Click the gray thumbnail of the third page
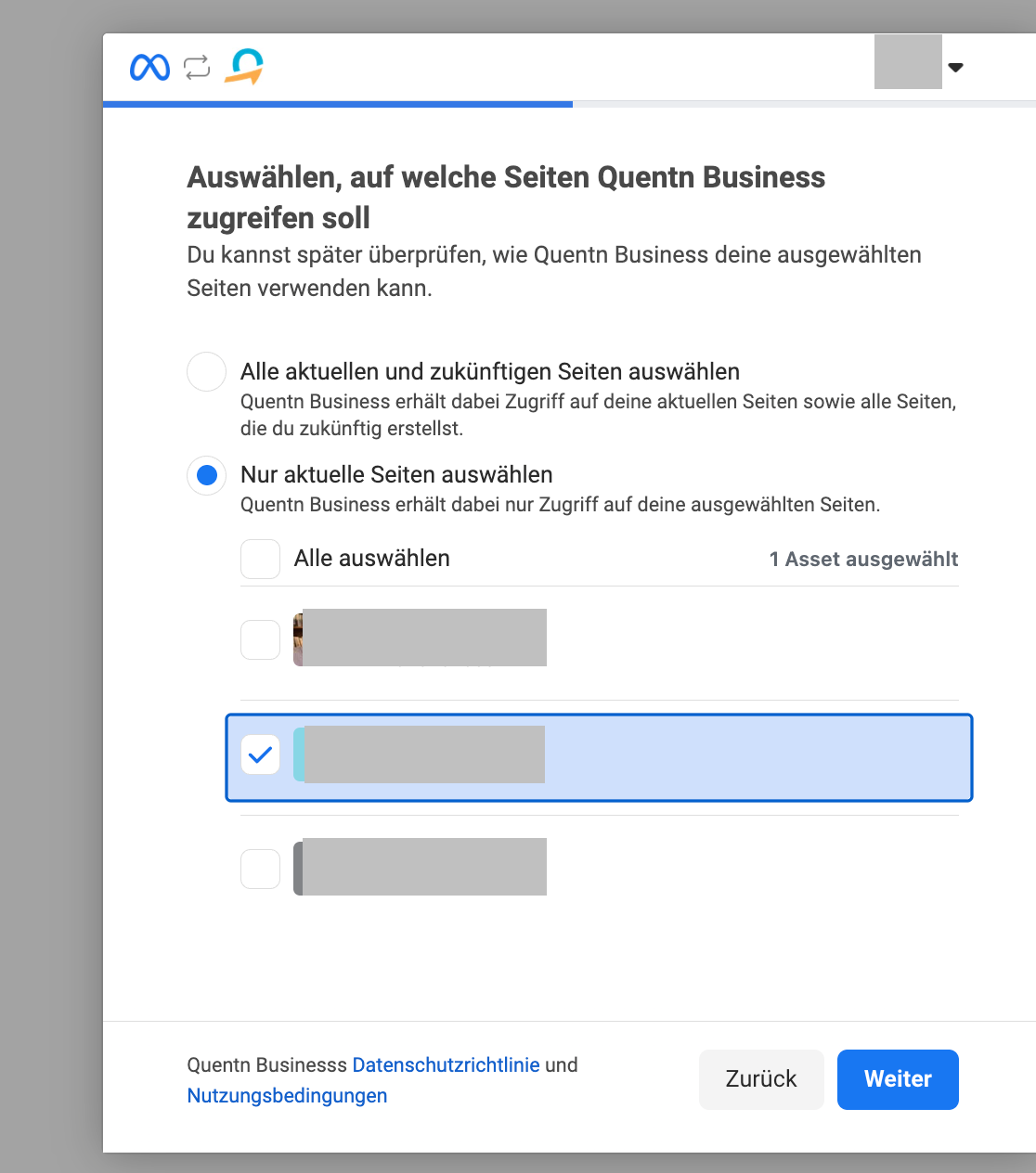 [298, 867]
